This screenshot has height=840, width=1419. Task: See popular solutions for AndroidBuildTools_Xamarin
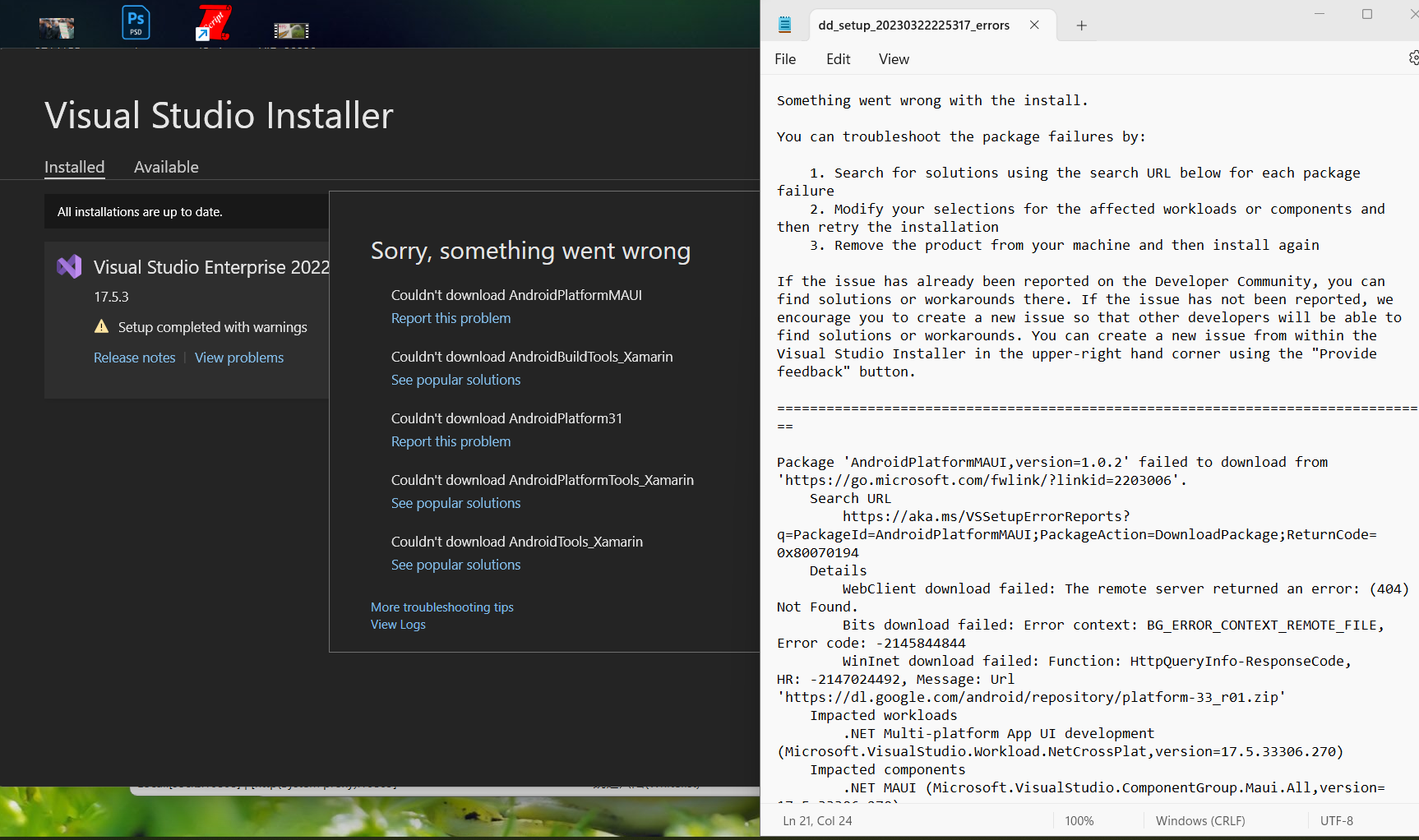tap(455, 380)
